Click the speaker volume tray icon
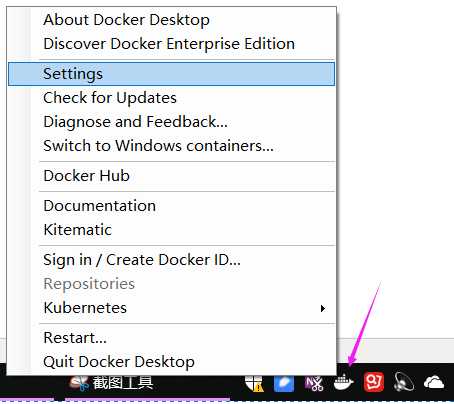This screenshot has width=454, height=404. coord(404,382)
